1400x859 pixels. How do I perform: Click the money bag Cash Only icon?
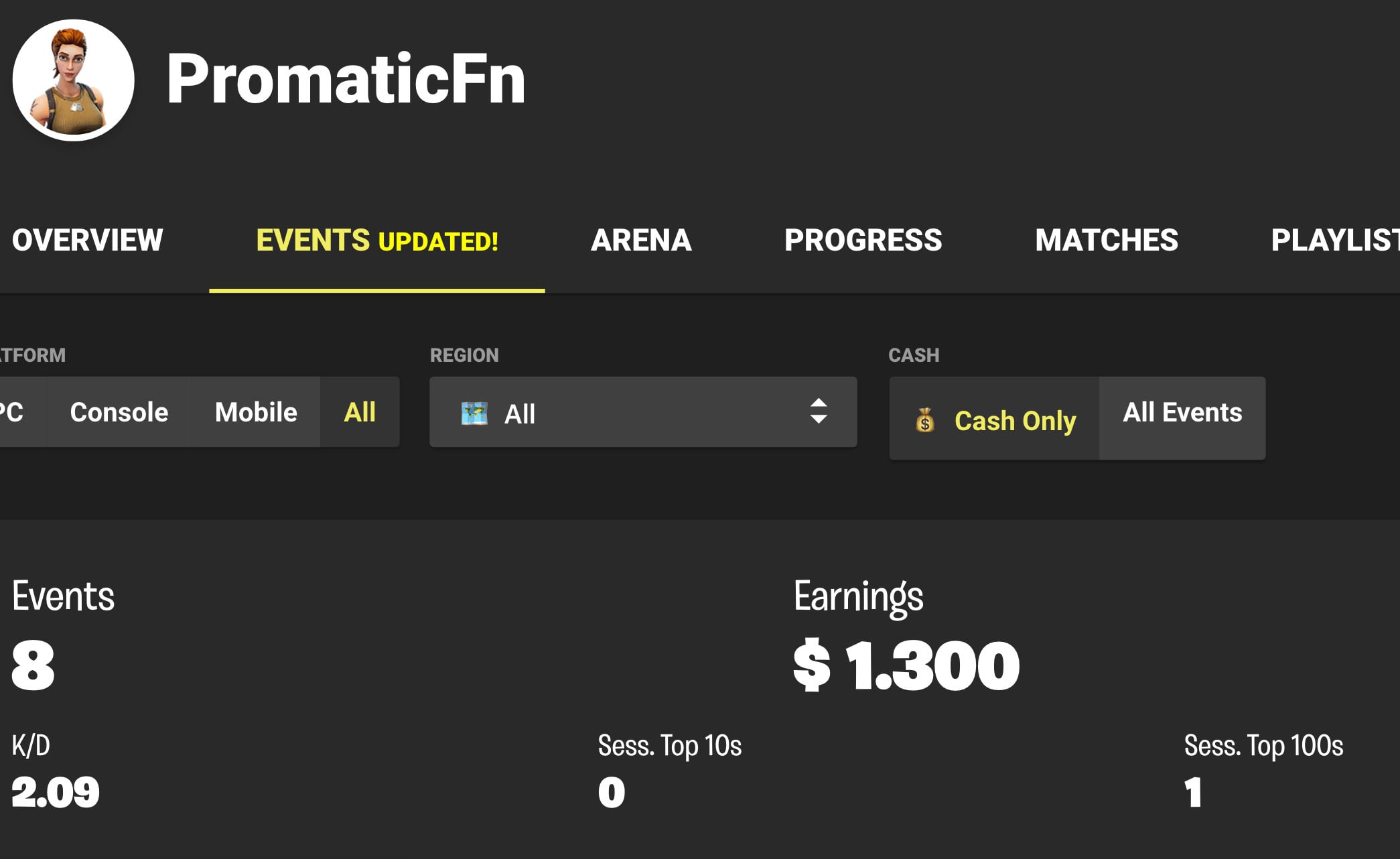click(x=925, y=421)
